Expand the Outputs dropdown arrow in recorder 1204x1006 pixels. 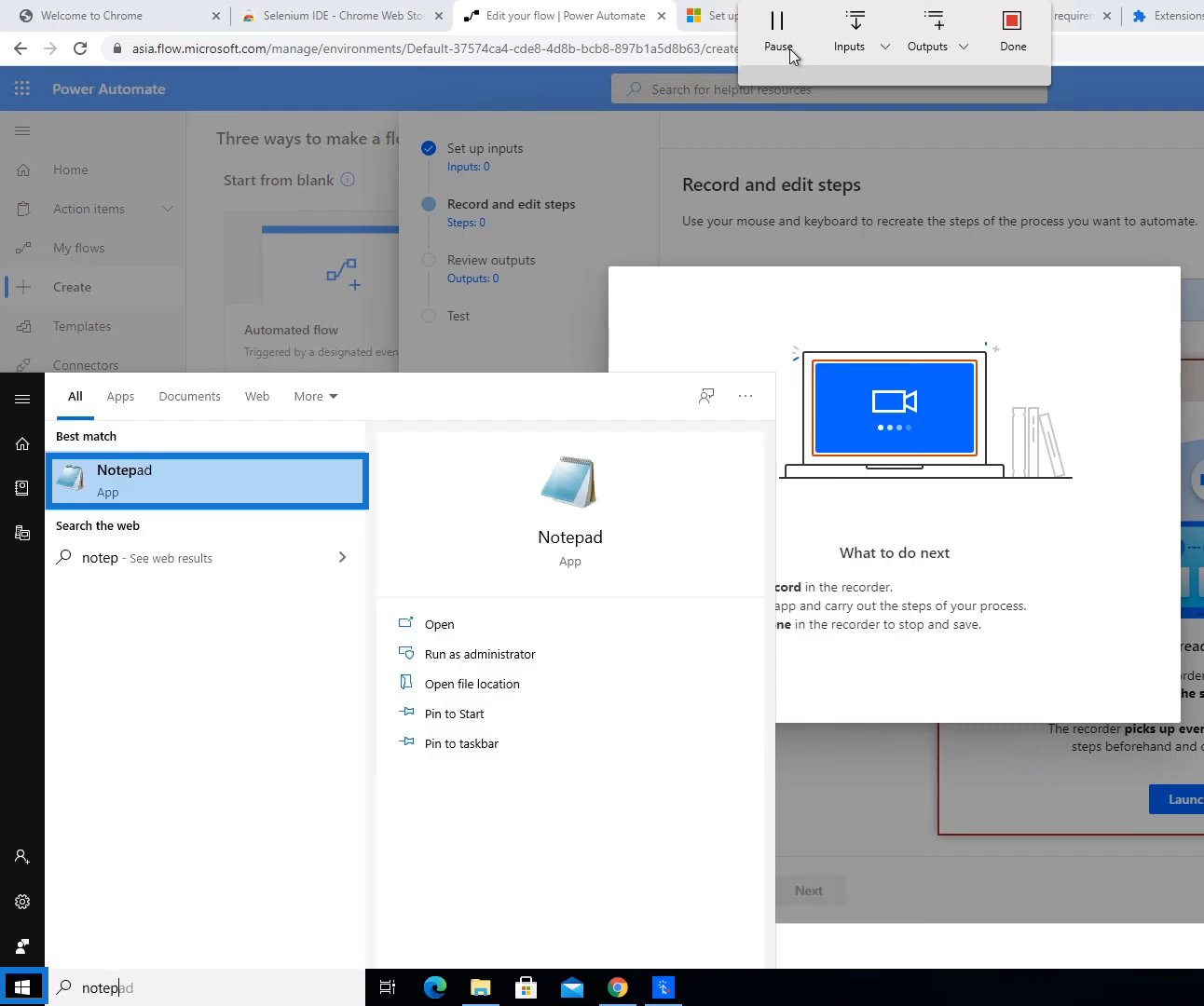[x=964, y=47]
